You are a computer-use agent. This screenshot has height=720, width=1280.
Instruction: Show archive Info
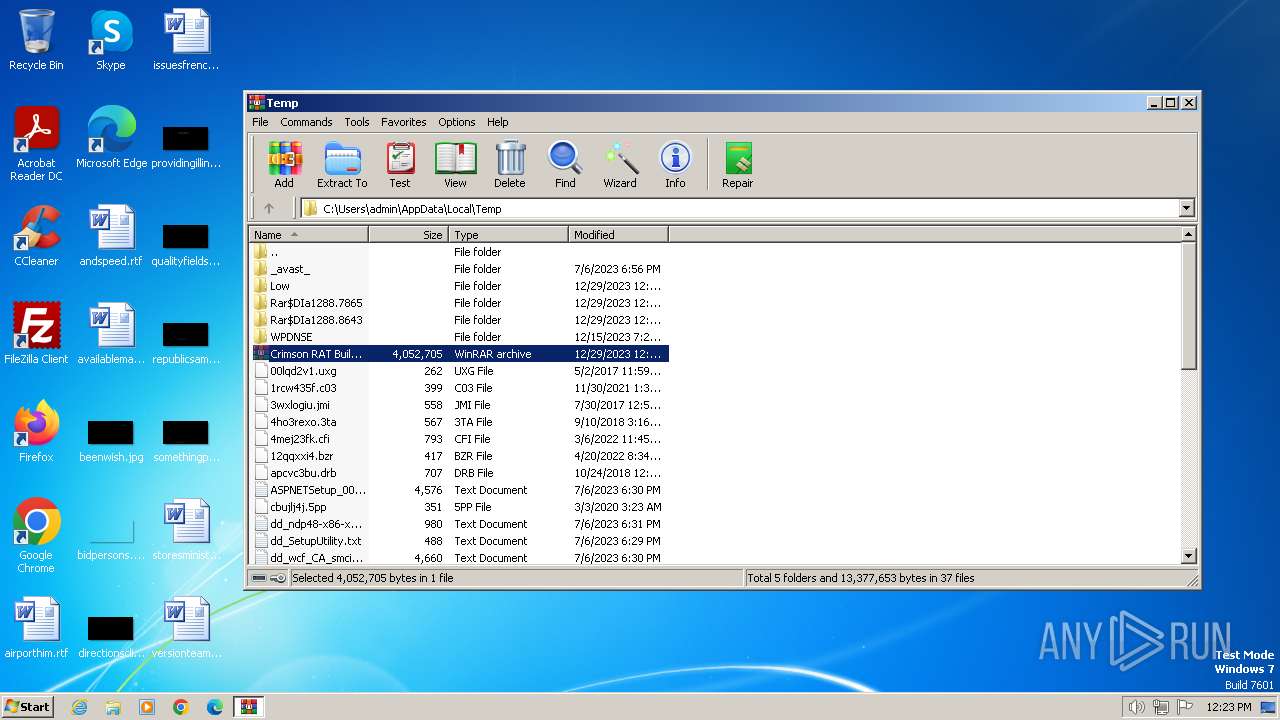tap(675, 164)
